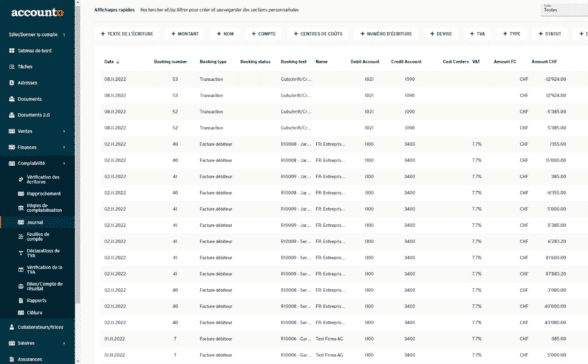Select the 87'883.20 amount cell
This screenshot has width=588, height=364.
click(x=556, y=274)
